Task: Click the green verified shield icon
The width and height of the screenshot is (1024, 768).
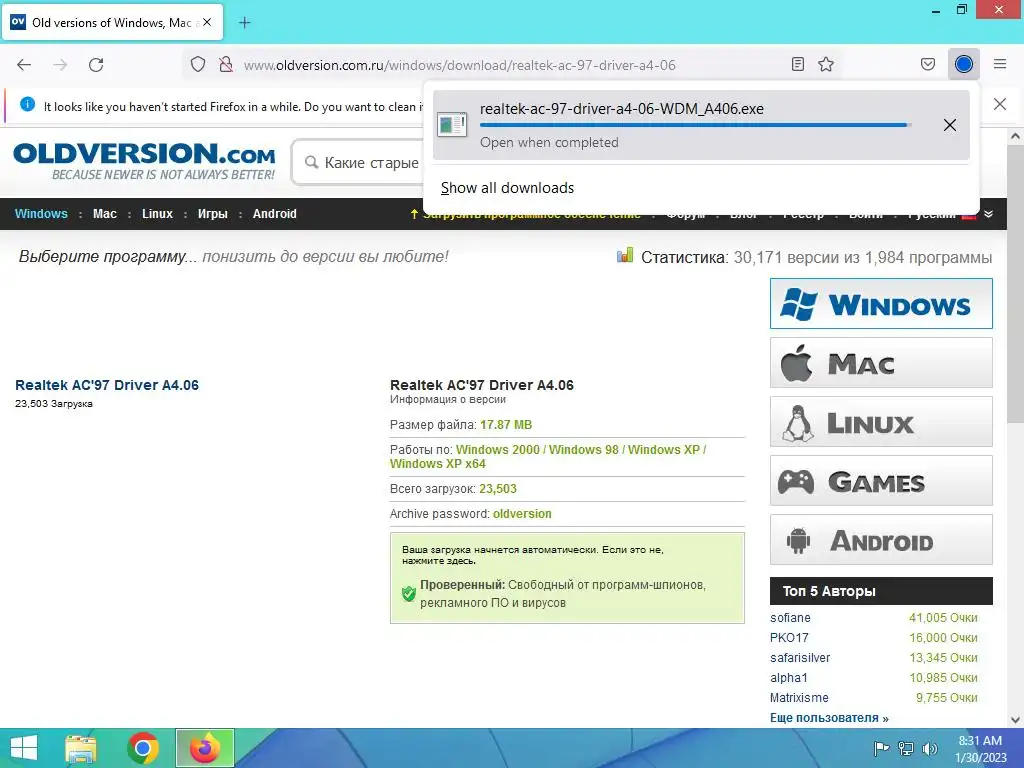Action: coord(409,594)
